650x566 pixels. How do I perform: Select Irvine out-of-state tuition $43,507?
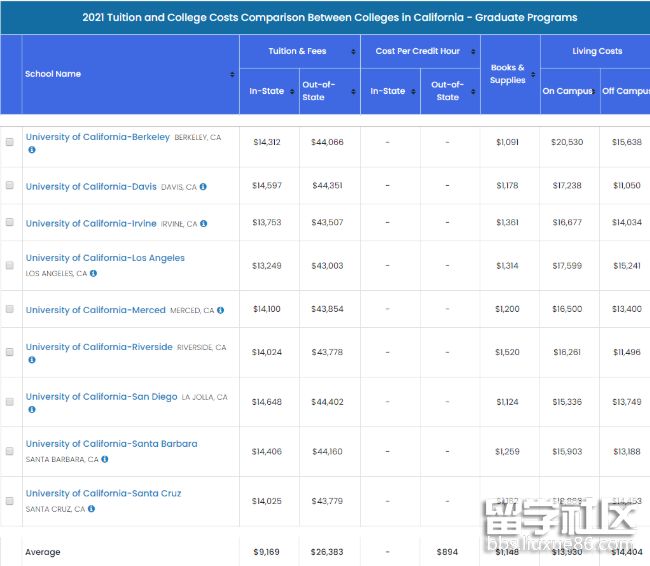[327, 222]
